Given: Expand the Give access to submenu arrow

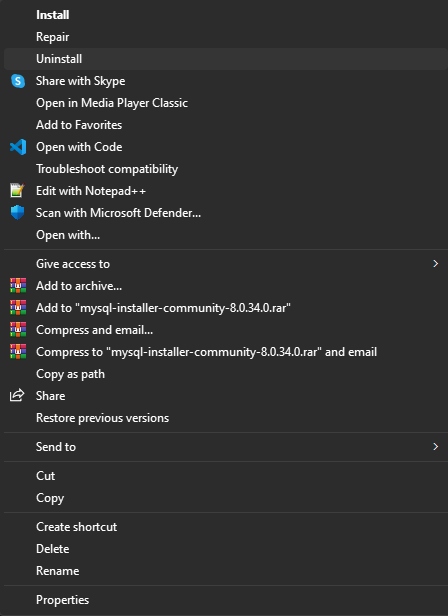Looking at the screenshot, I should point(435,264).
